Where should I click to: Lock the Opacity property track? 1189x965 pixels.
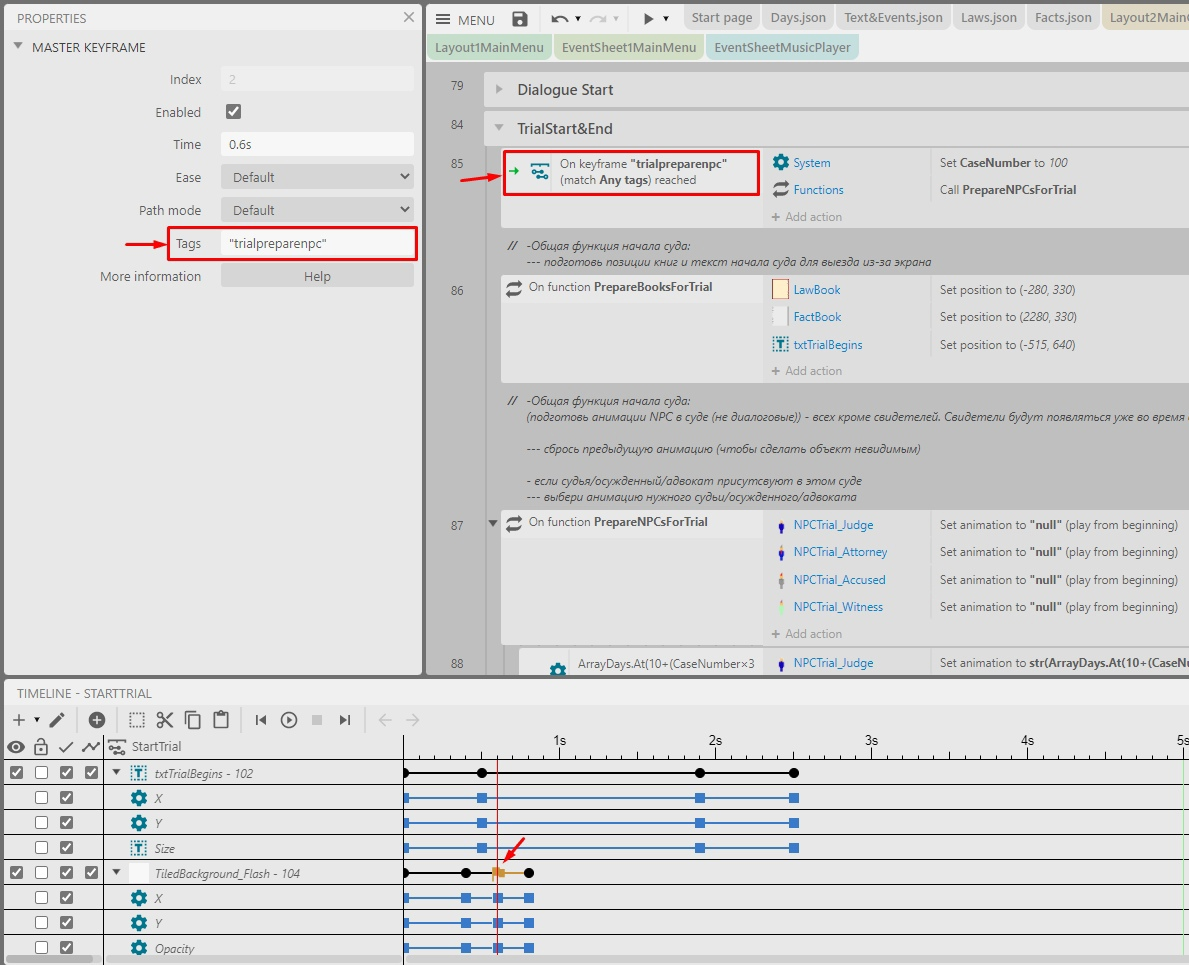[x=42, y=948]
